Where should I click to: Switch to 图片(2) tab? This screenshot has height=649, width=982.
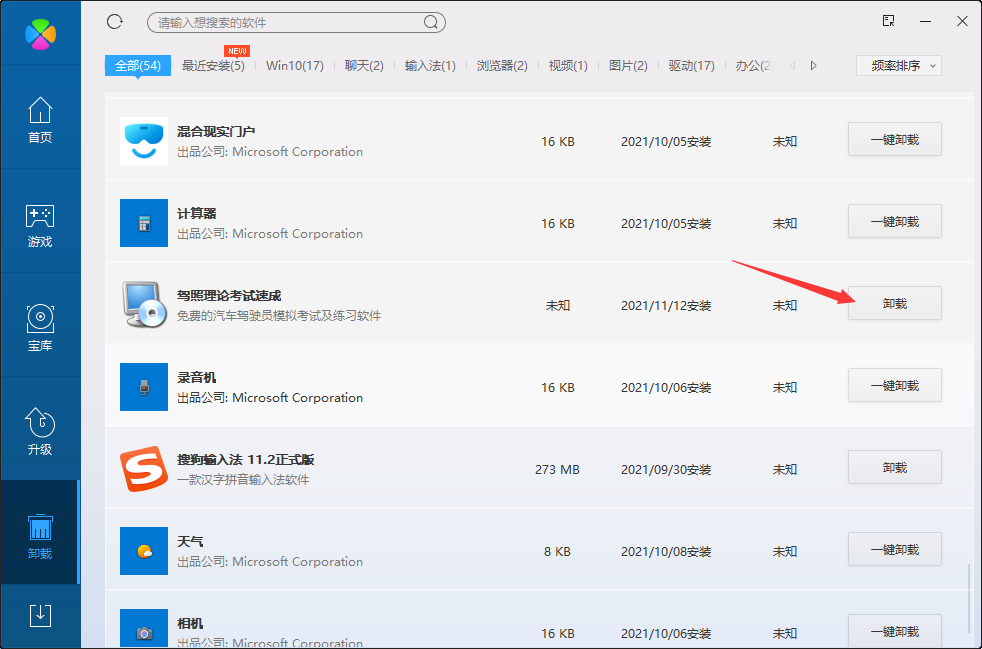tap(628, 66)
